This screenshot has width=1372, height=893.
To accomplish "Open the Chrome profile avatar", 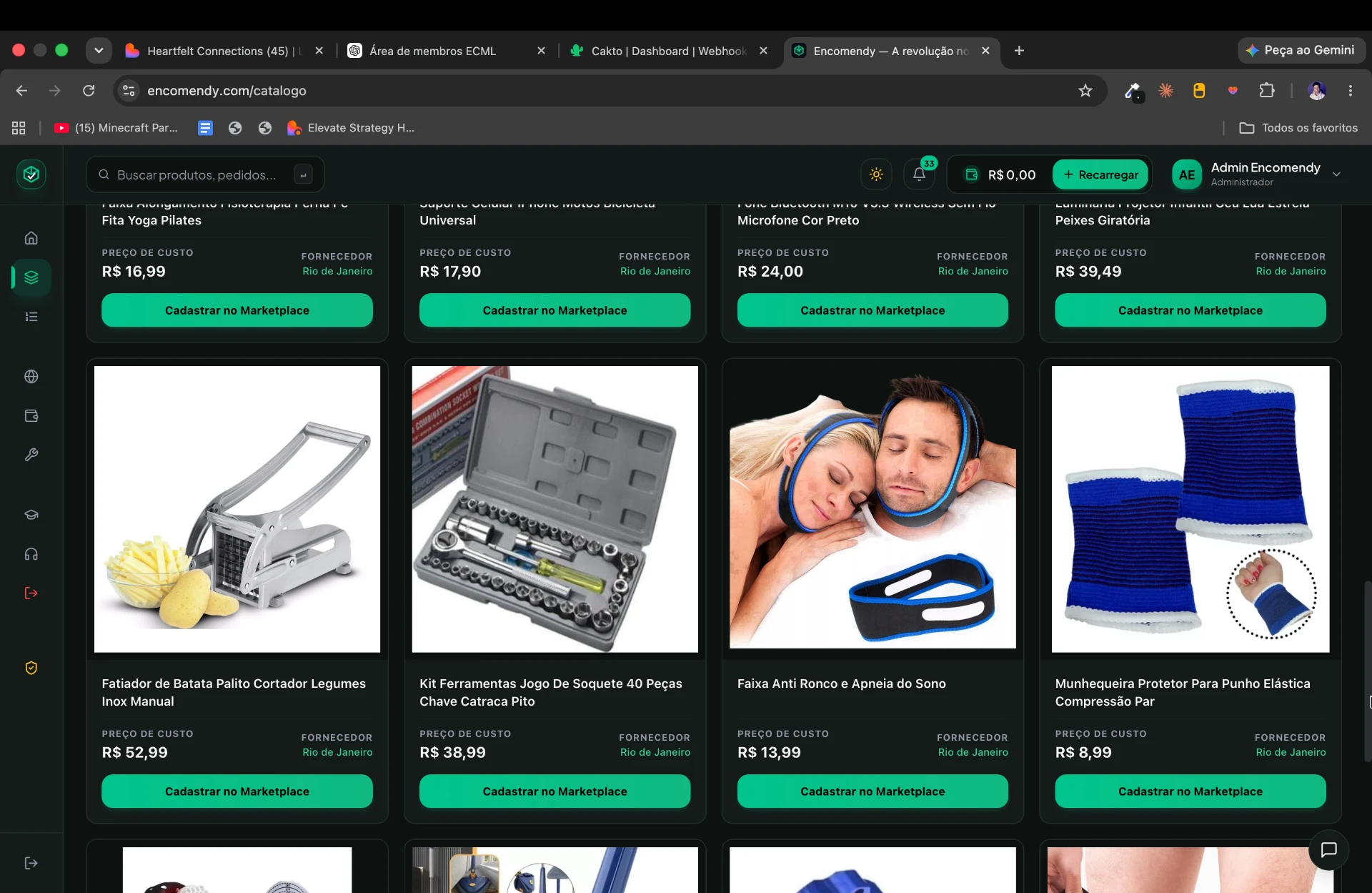I will pyautogui.click(x=1317, y=91).
